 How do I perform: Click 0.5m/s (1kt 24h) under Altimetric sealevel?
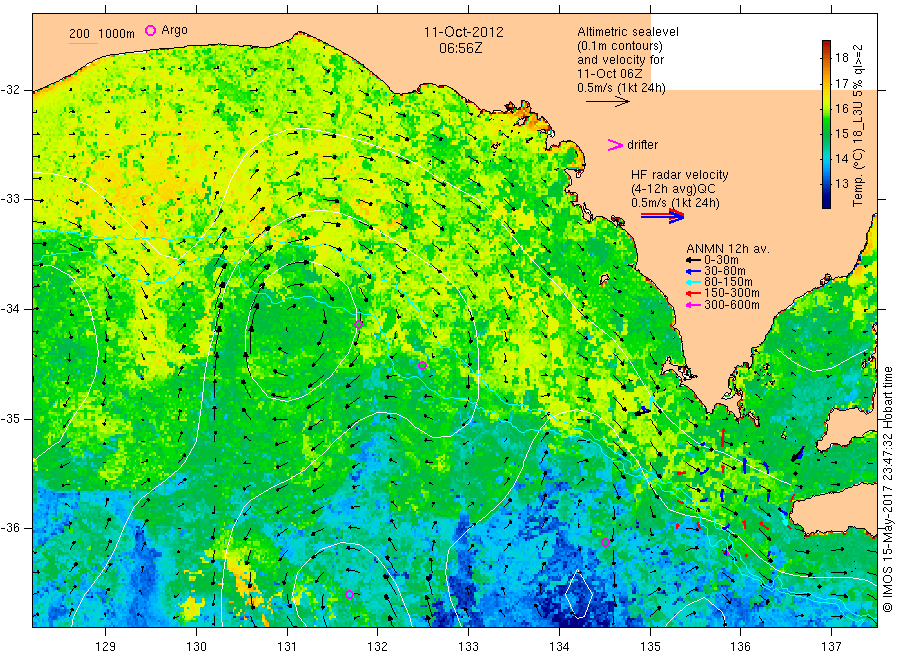tap(622, 88)
